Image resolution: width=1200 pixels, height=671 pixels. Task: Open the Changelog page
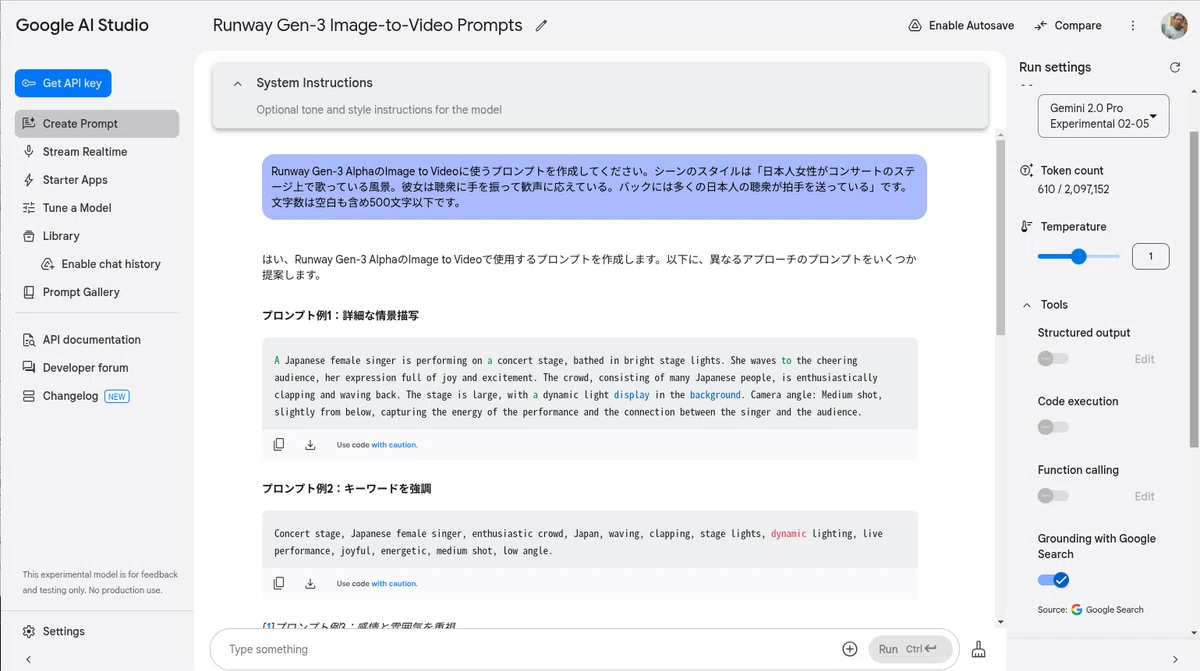[x=70, y=396]
